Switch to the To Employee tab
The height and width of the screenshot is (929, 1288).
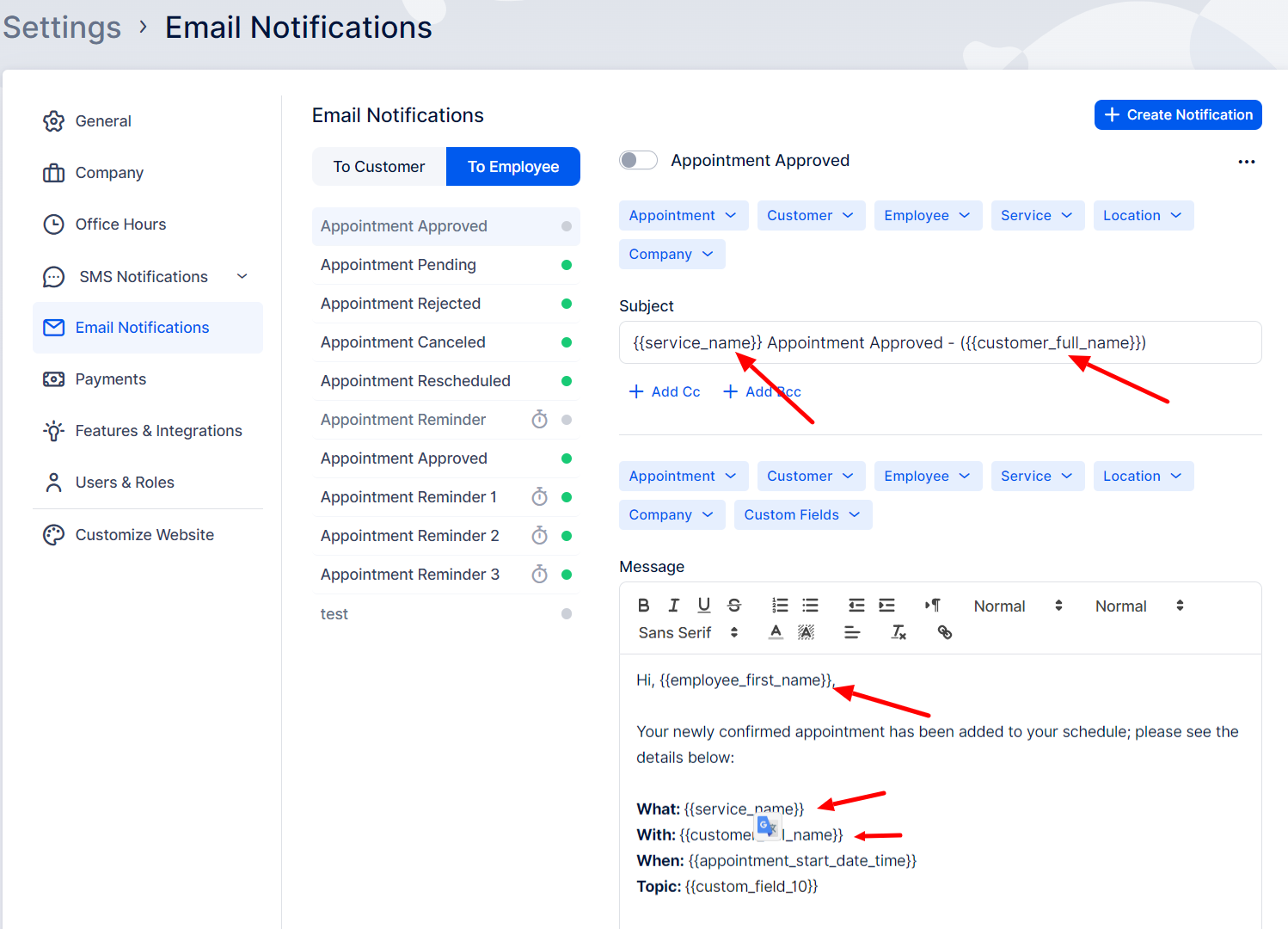[513, 166]
